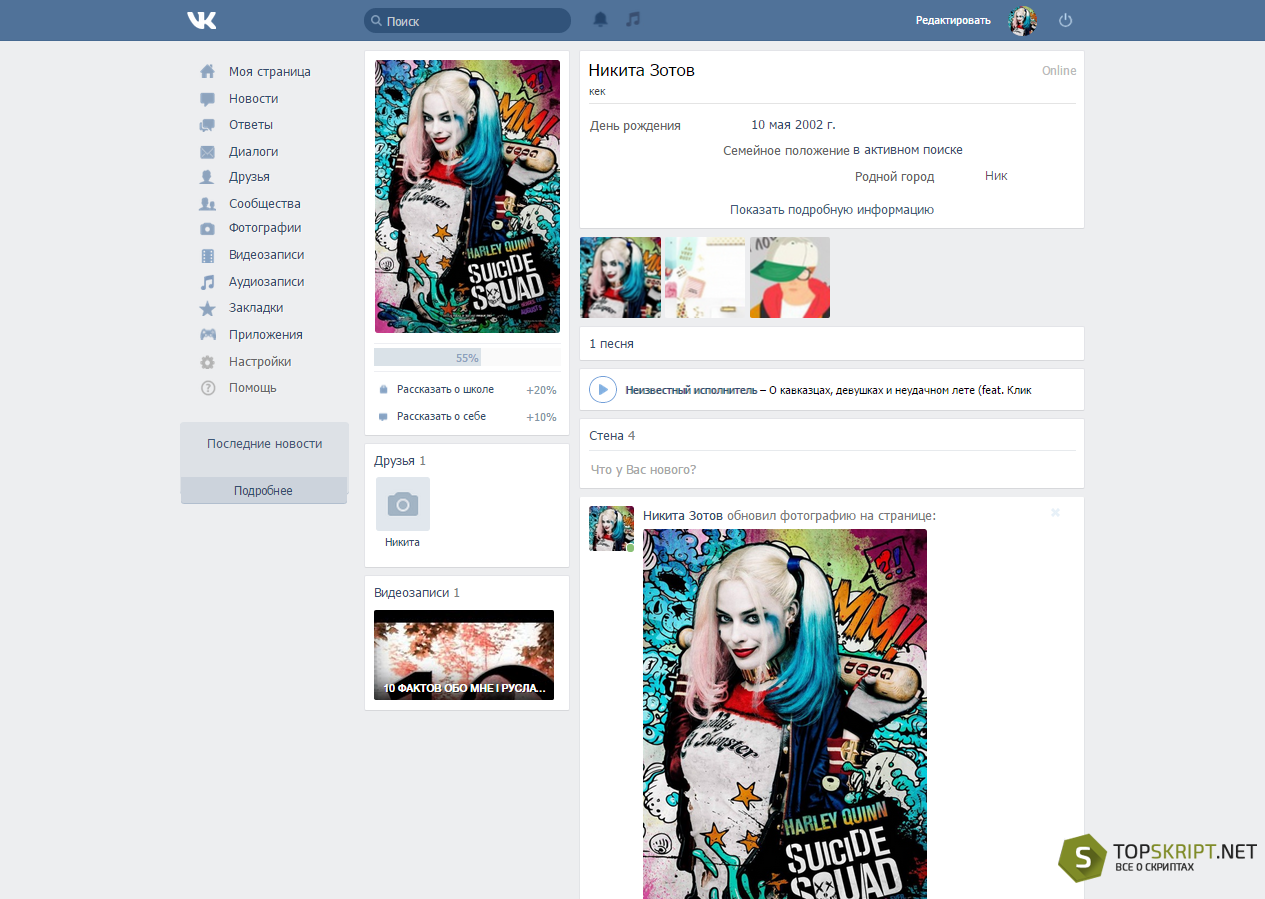
Task: Select Сообщества menu entry
Action: pos(265,204)
